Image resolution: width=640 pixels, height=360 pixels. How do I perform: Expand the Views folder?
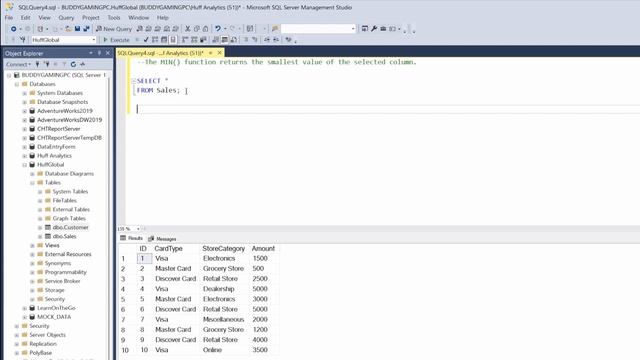click(32, 246)
